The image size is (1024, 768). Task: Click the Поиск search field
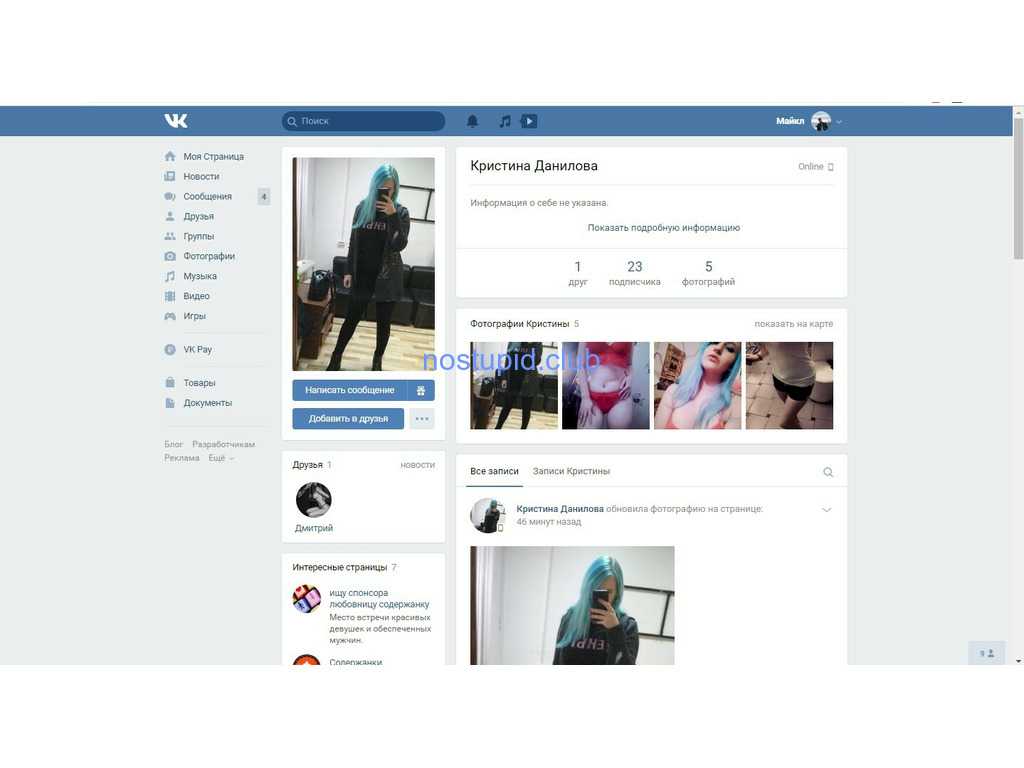tap(364, 121)
